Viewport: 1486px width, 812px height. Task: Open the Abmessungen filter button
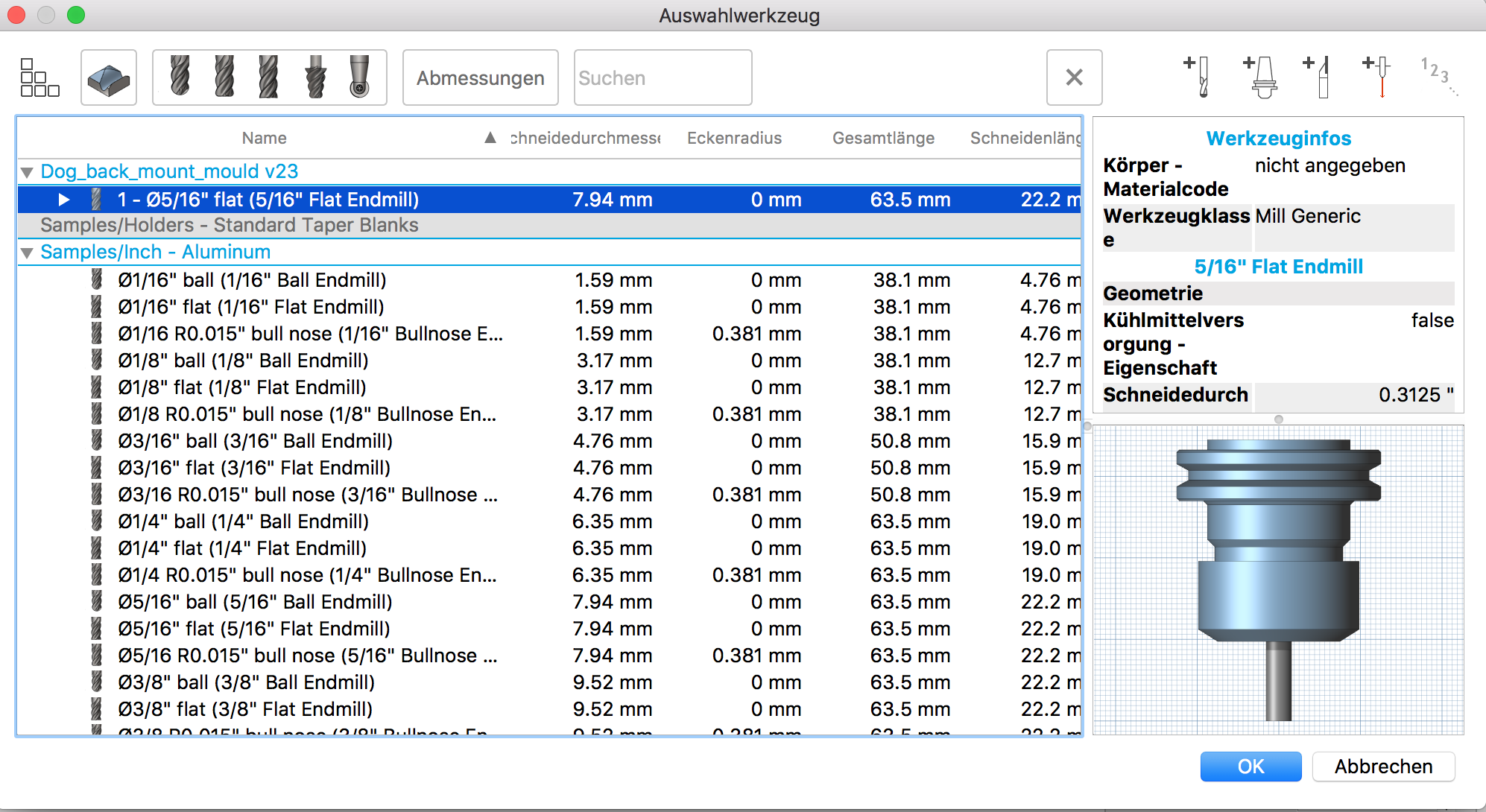tap(480, 77)
